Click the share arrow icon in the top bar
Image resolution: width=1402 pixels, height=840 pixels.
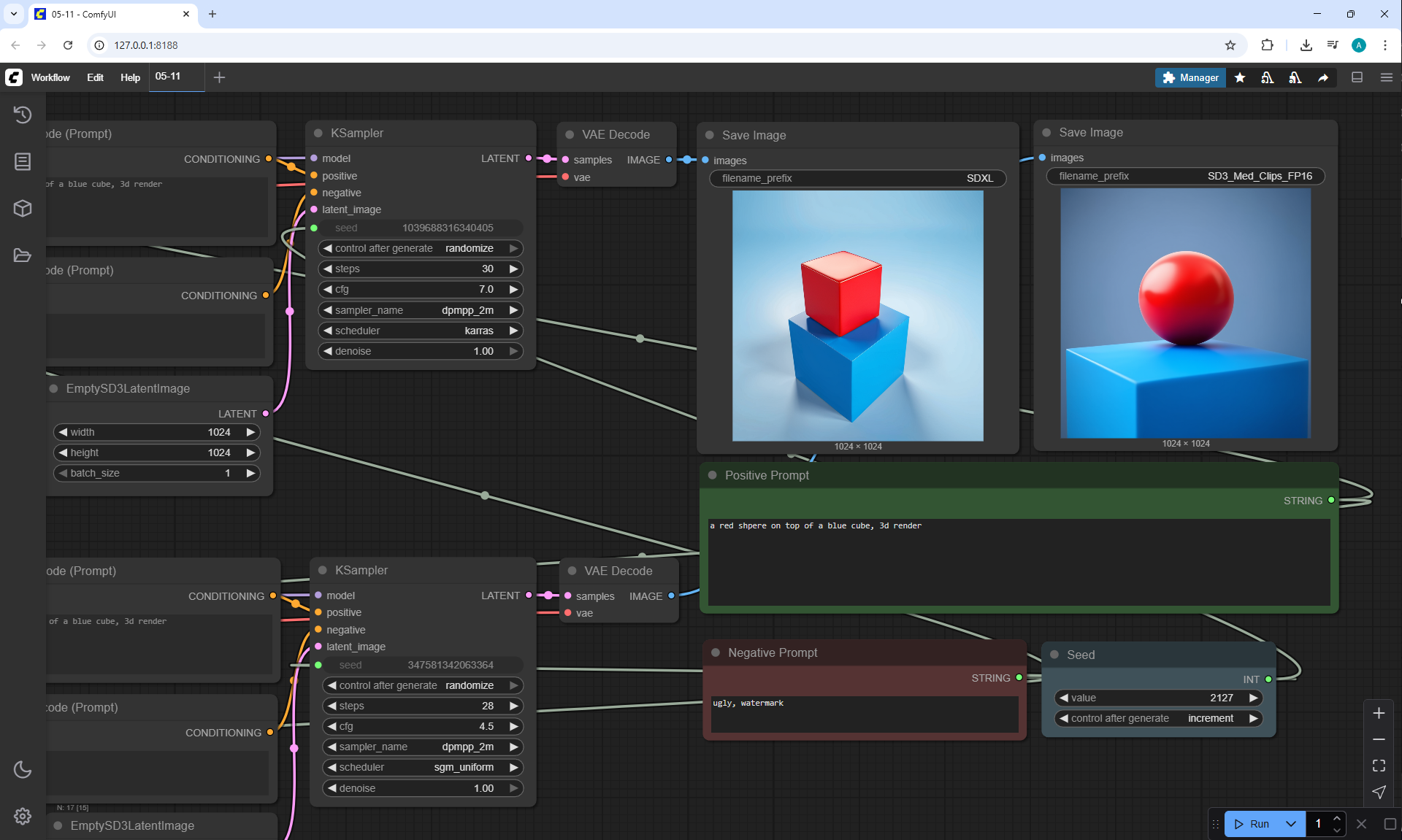point(1323,77)
